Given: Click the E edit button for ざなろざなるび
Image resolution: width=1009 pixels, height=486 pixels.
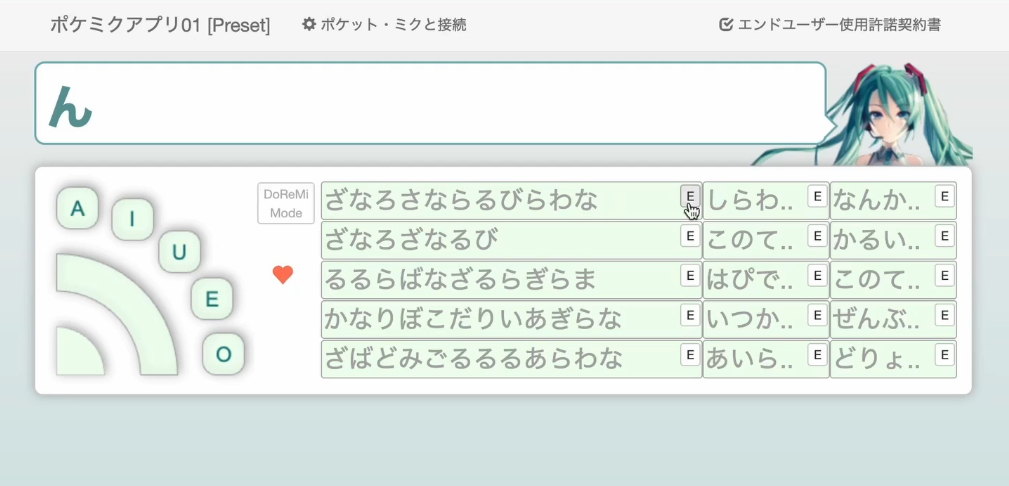Looking at the screenshot, I should [x=689, y=236].
